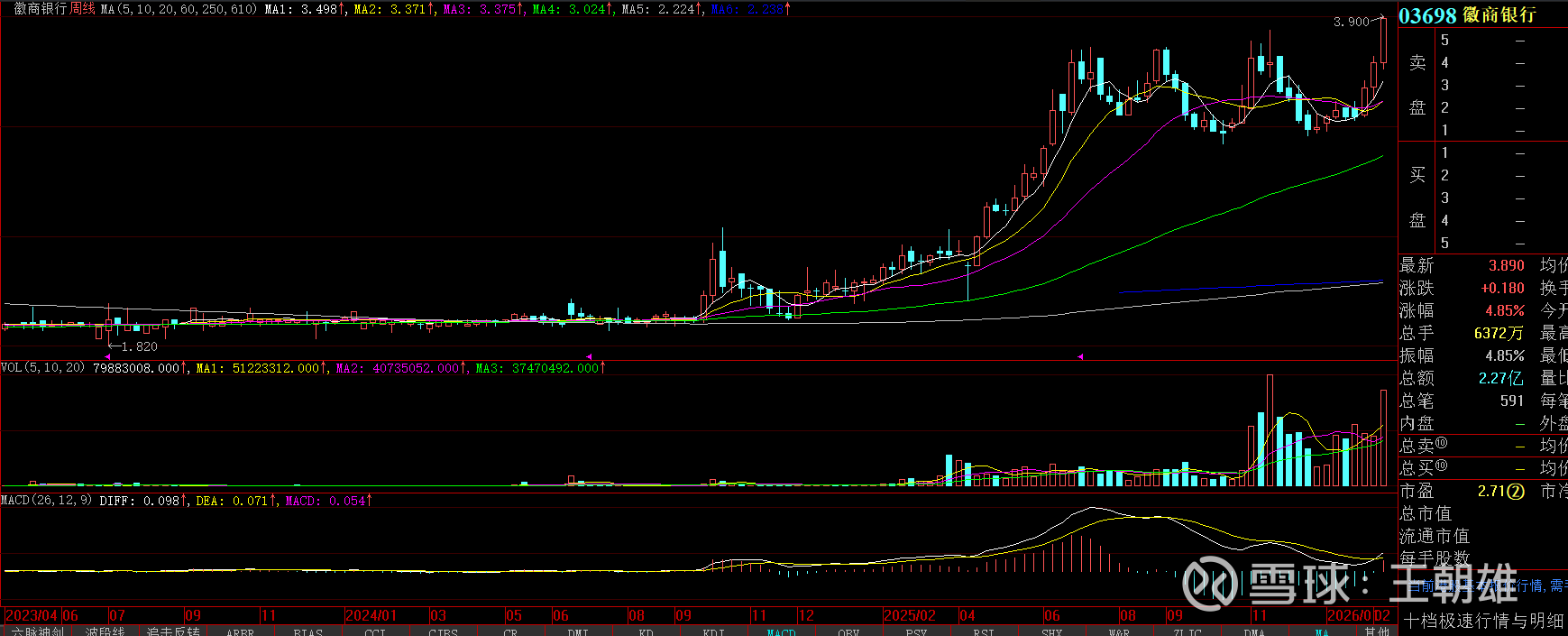
Task: Click the 总笔 value 591
Action: [1512, 401]
